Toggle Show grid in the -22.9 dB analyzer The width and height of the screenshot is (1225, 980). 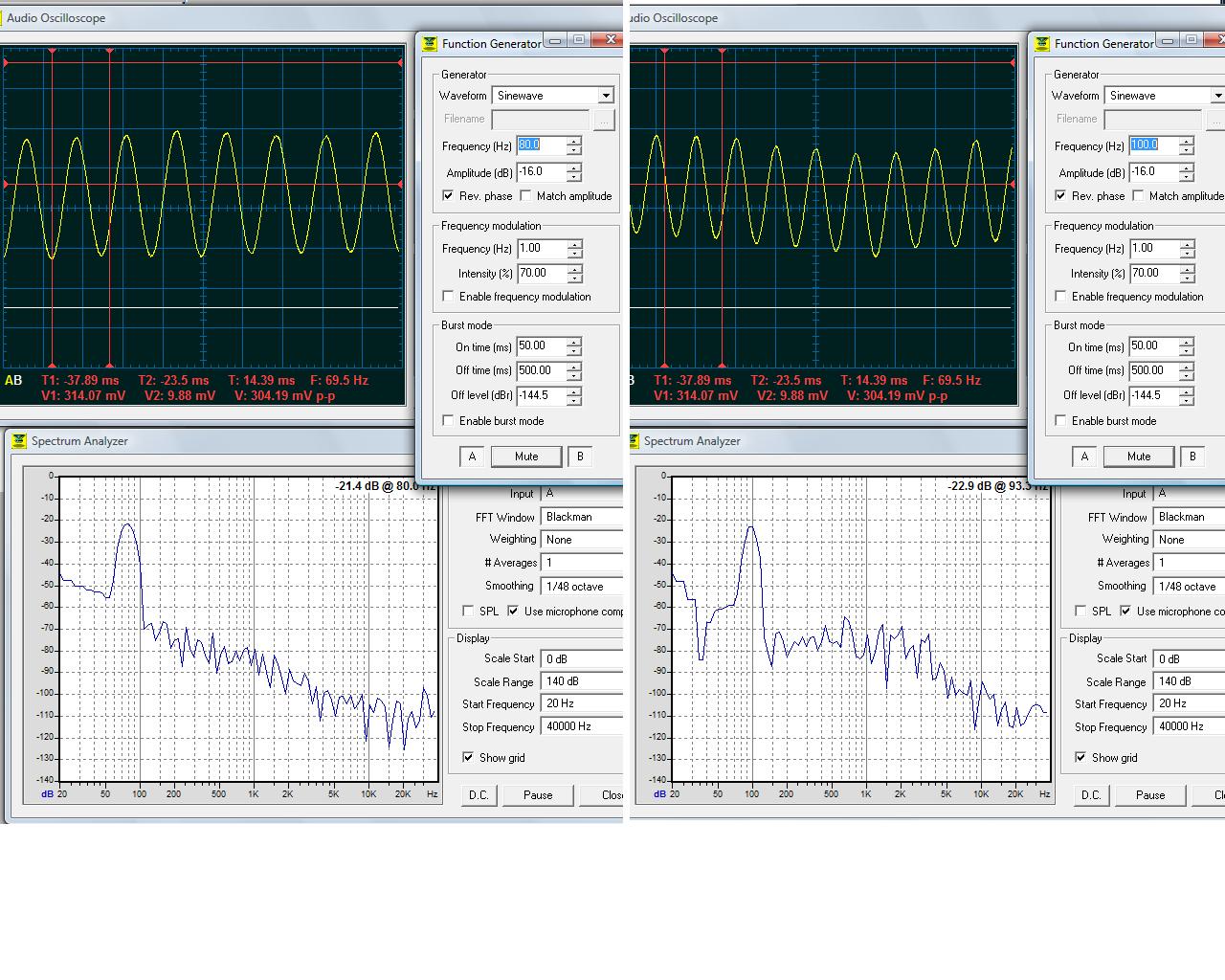click(1080, 758)
